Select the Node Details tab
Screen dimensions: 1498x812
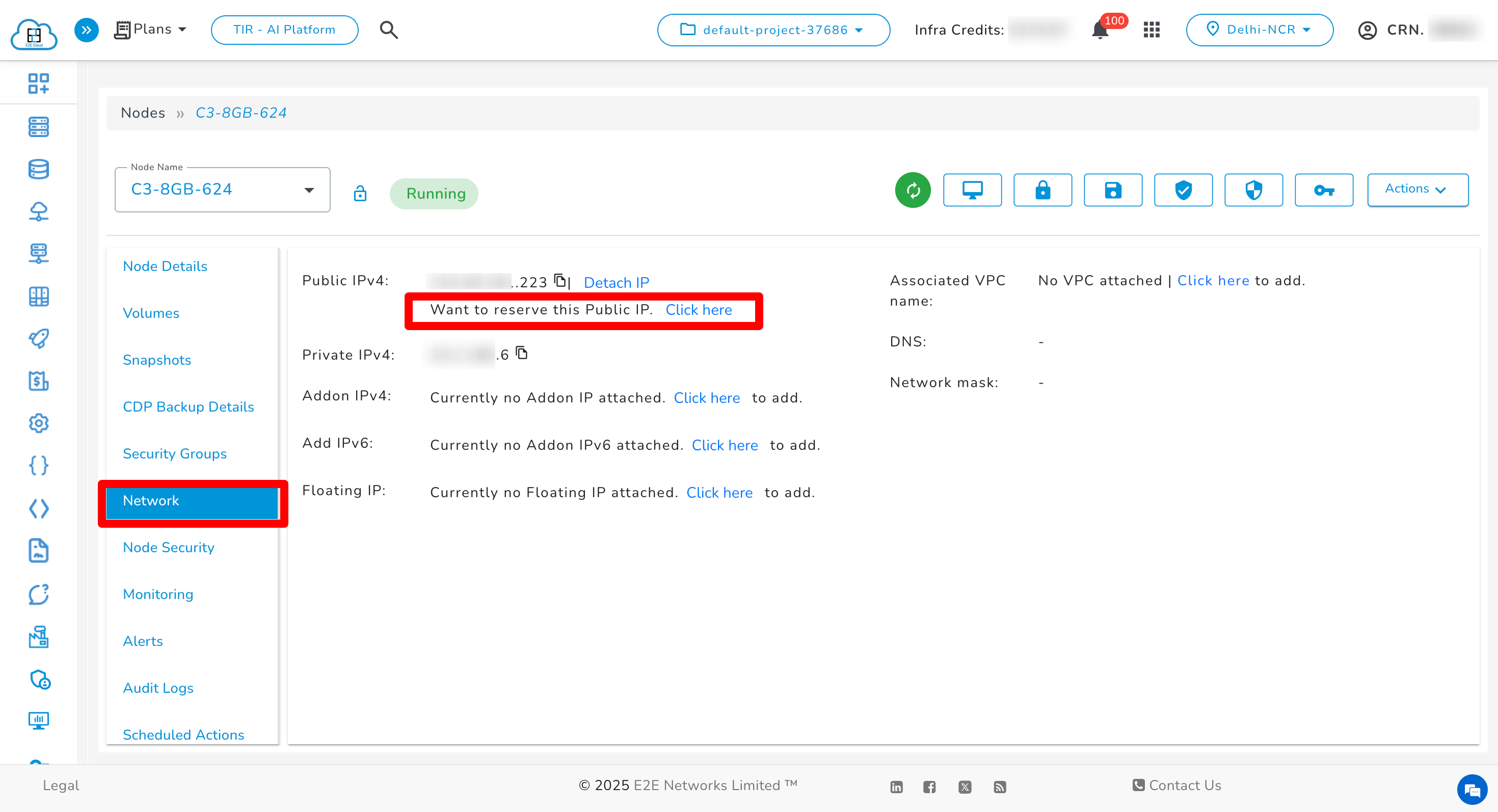[x=165, y=266]
